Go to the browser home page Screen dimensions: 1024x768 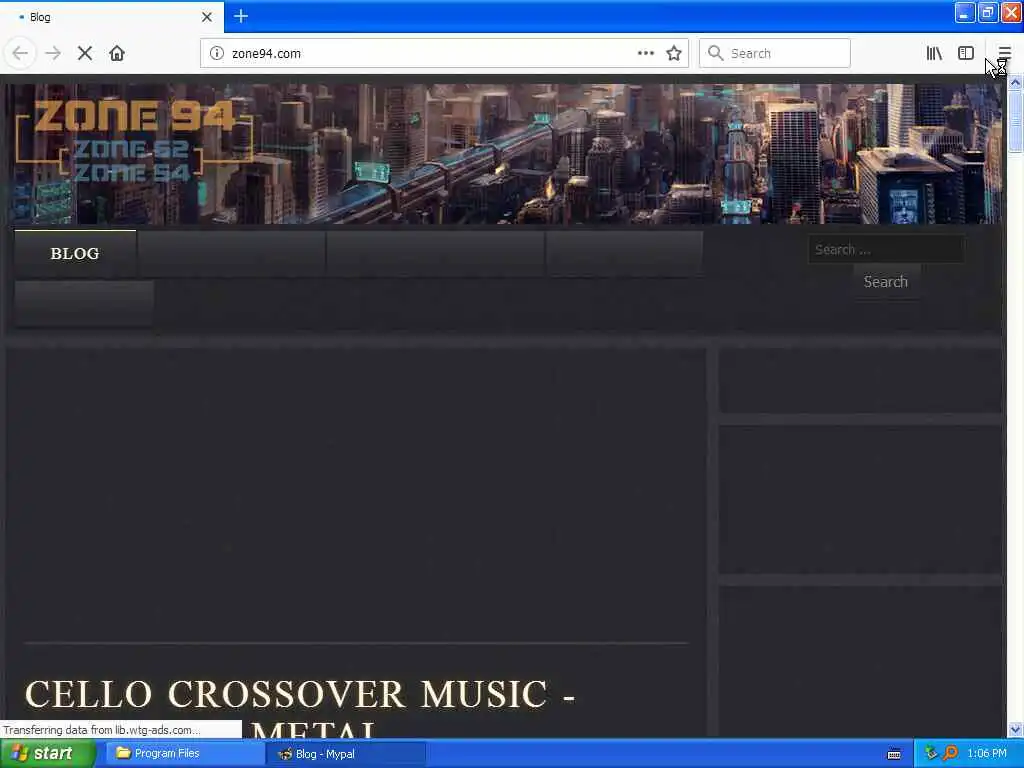117,53
